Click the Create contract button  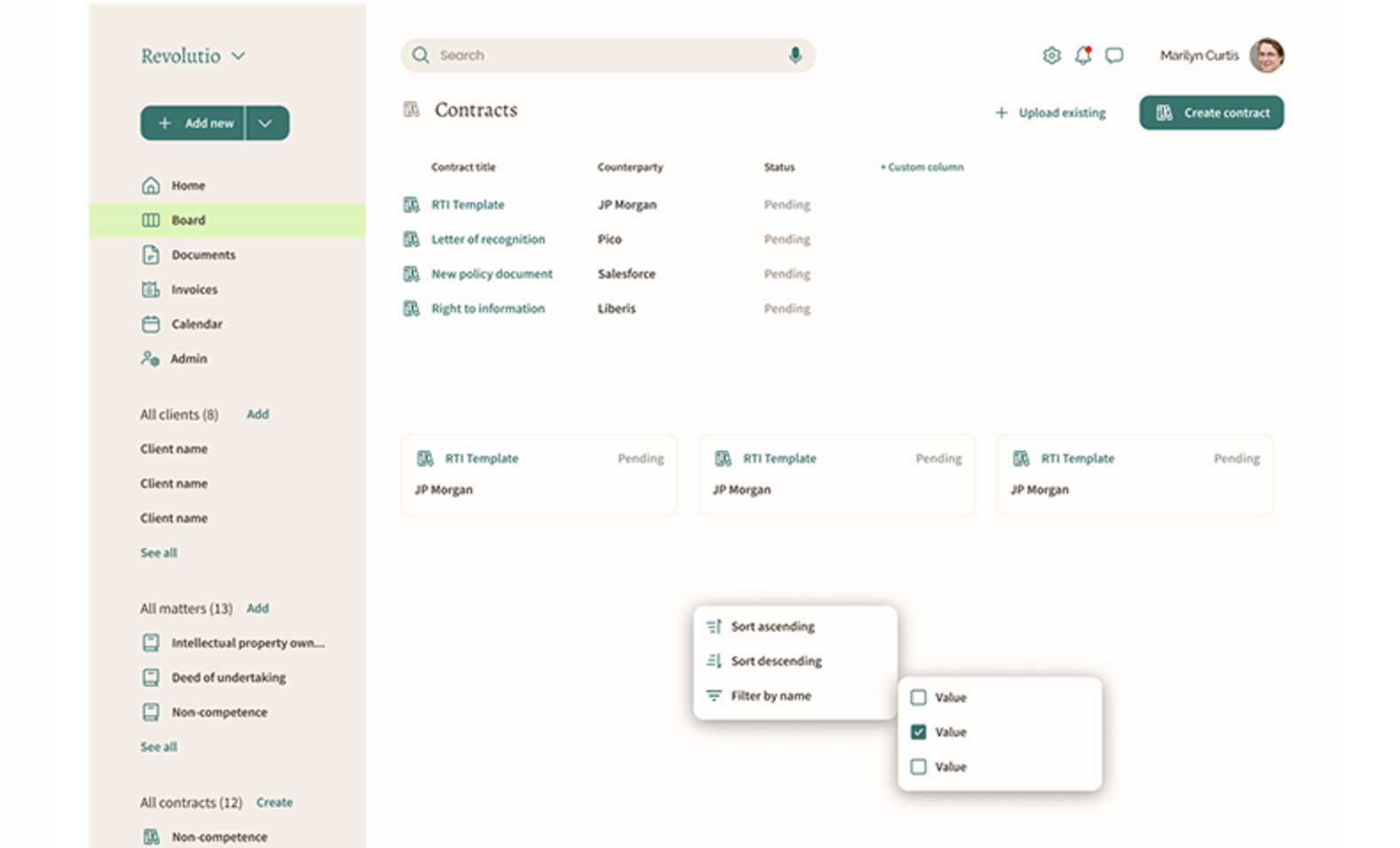[x=1211, y=113]
